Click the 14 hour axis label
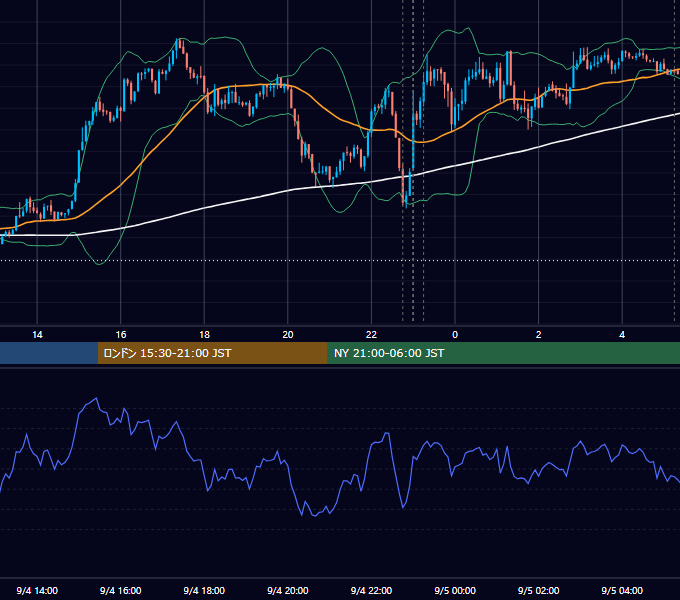Image resolution: width=680 pixels, height=600 pixels. (37, 335)
